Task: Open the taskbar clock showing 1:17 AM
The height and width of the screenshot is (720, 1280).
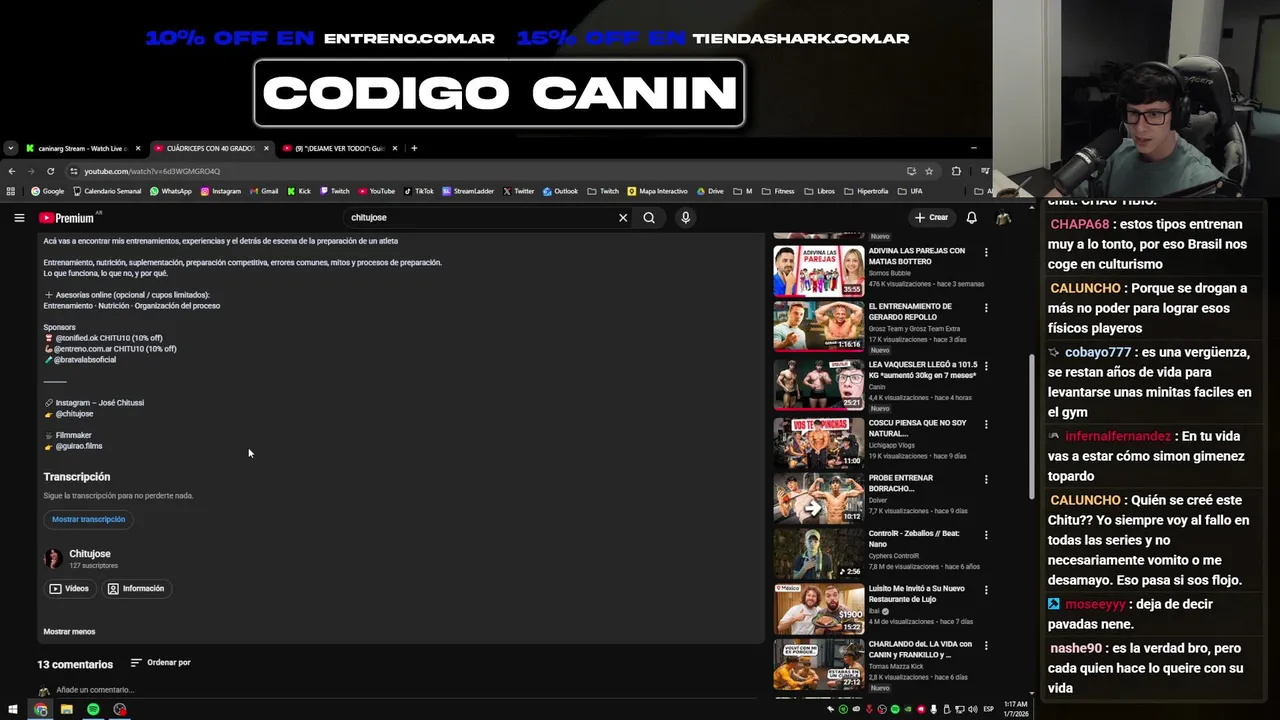Action: (x=1016, y=709)
